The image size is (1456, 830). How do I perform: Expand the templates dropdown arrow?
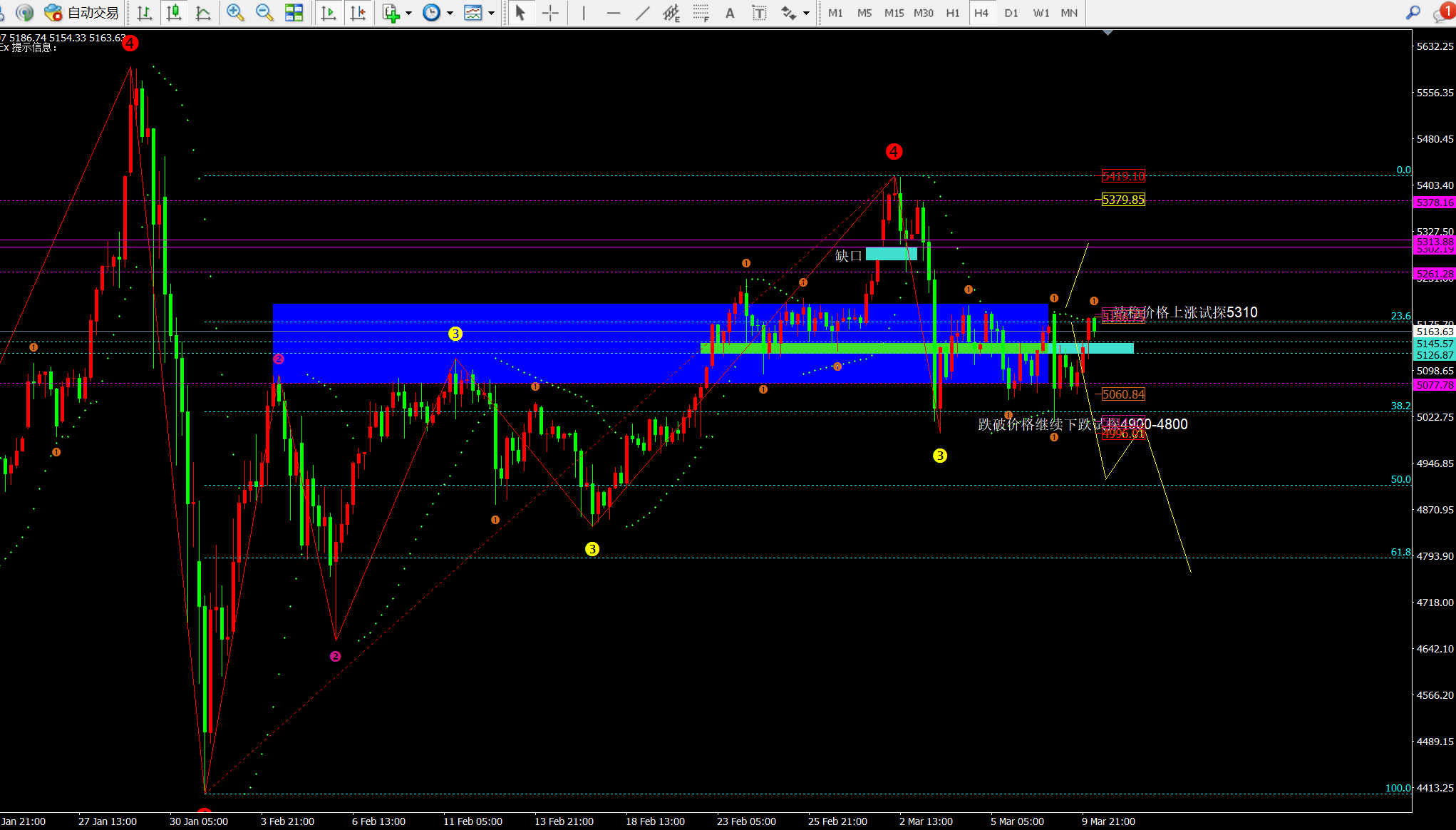pyautogui.click(x=491, y=13)
